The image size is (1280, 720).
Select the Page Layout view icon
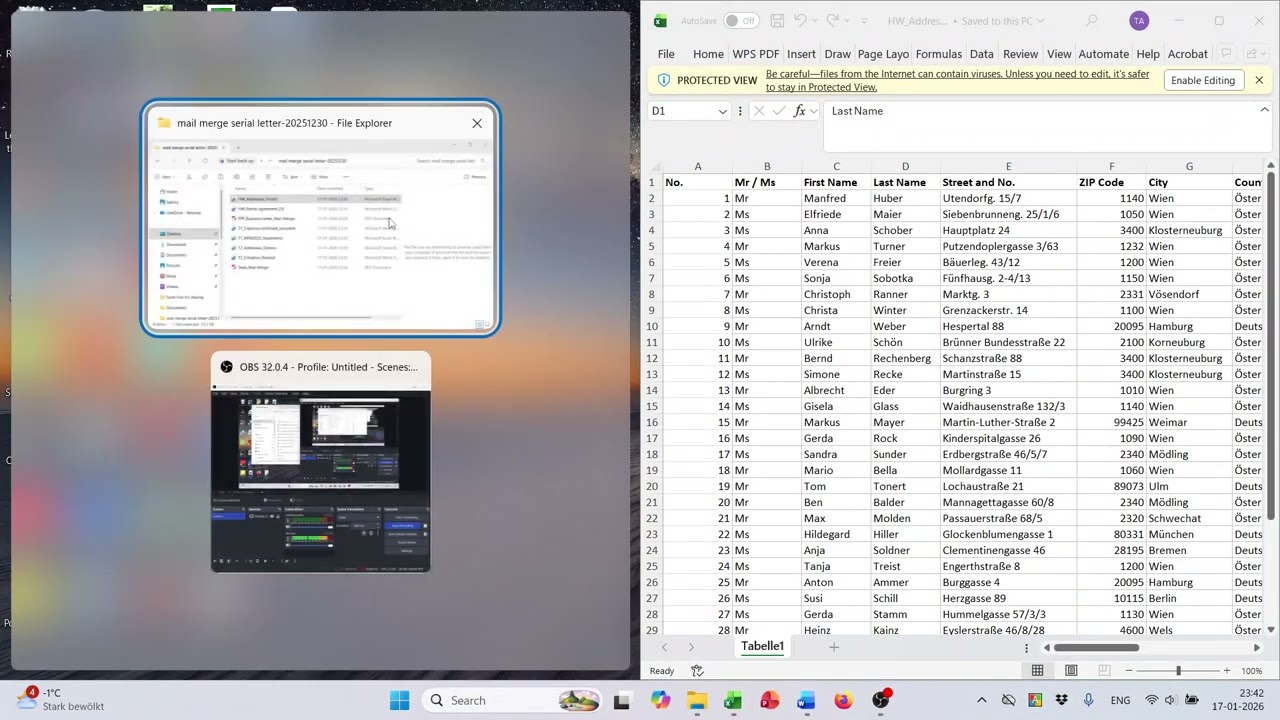1071,671
